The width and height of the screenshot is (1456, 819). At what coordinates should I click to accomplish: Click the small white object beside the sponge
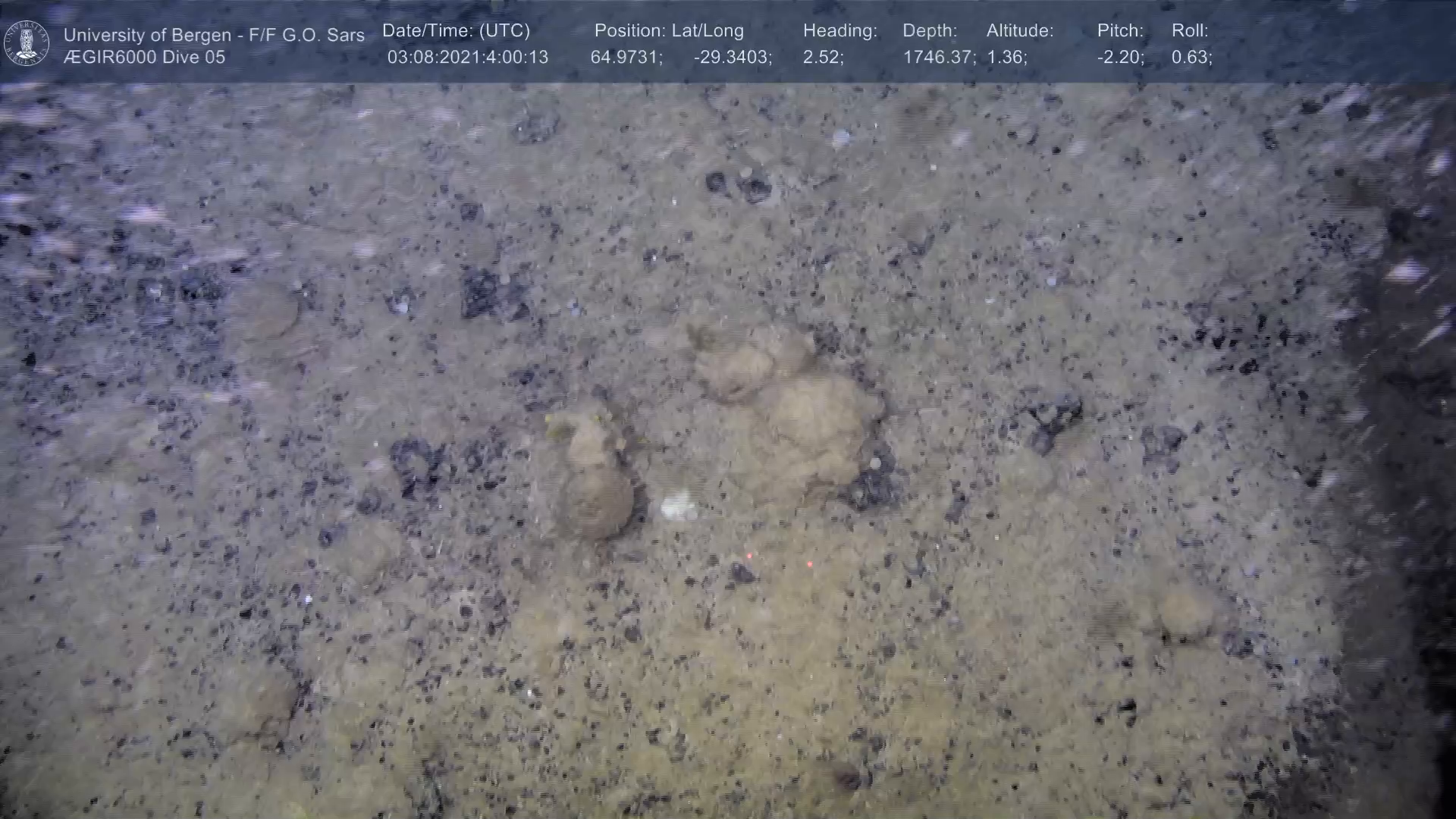(677, 504)
